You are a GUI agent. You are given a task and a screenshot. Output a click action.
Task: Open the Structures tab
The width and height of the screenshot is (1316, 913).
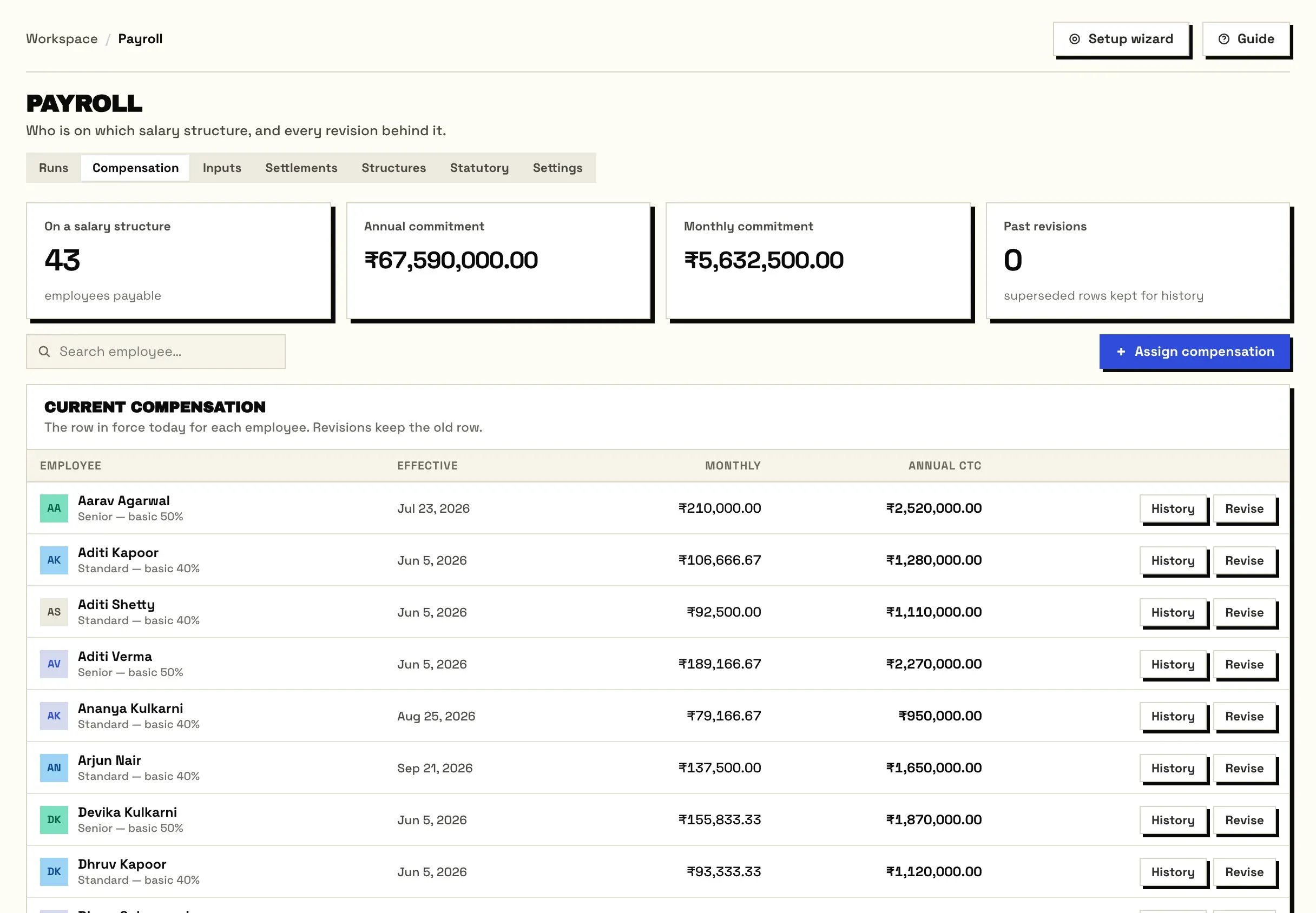(393, 168)
